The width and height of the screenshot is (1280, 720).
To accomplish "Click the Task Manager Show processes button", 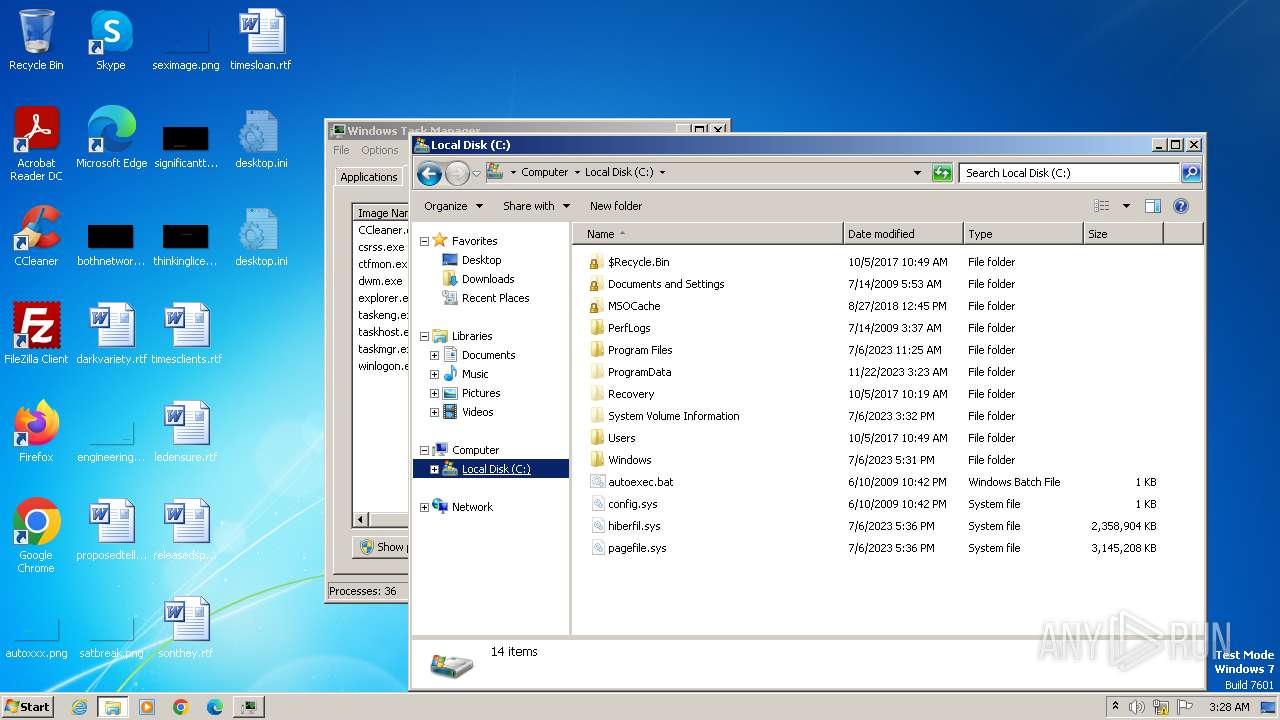I will tap(381, 547).
